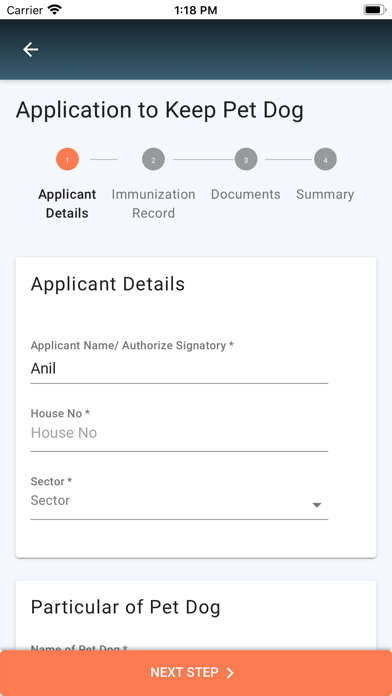This screenshot has height=696, width=392.
Task: Tap the battery status icon
Action: [x=375, y=10]
